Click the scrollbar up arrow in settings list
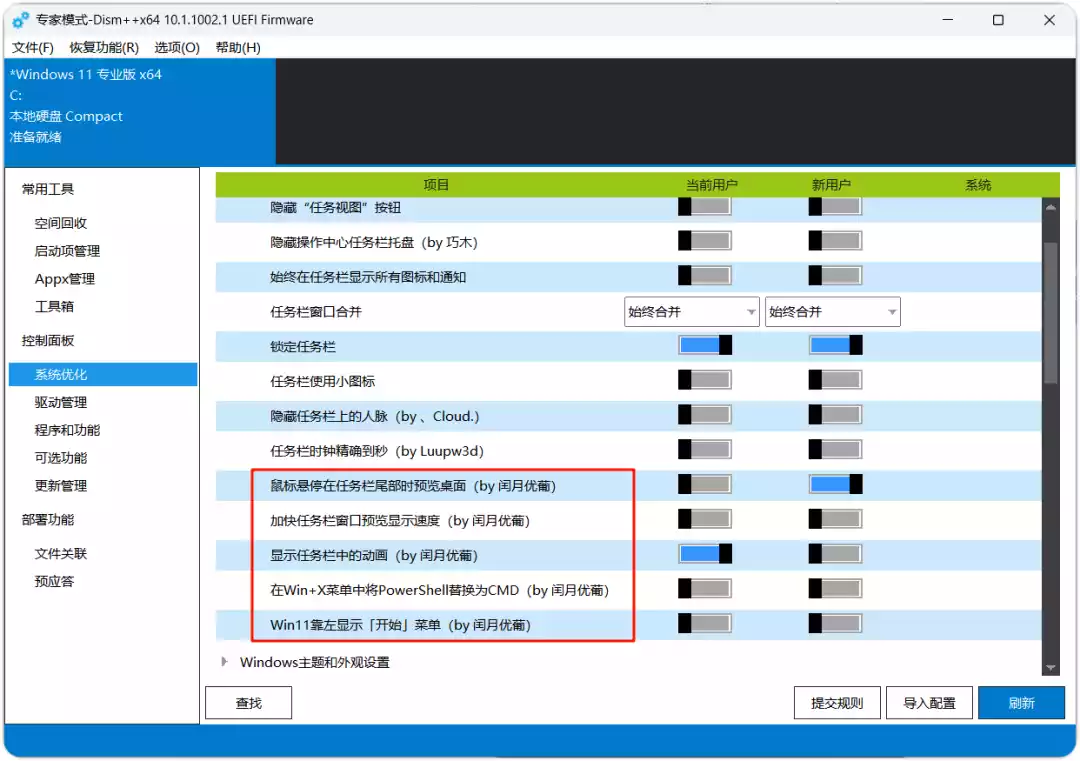 click(1050, 207)
